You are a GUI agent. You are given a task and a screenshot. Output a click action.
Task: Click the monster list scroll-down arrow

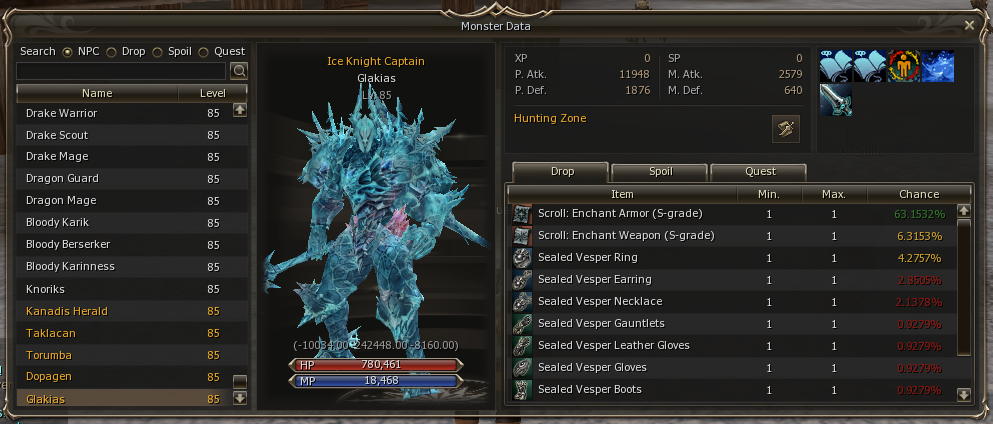tap(240, 398)
